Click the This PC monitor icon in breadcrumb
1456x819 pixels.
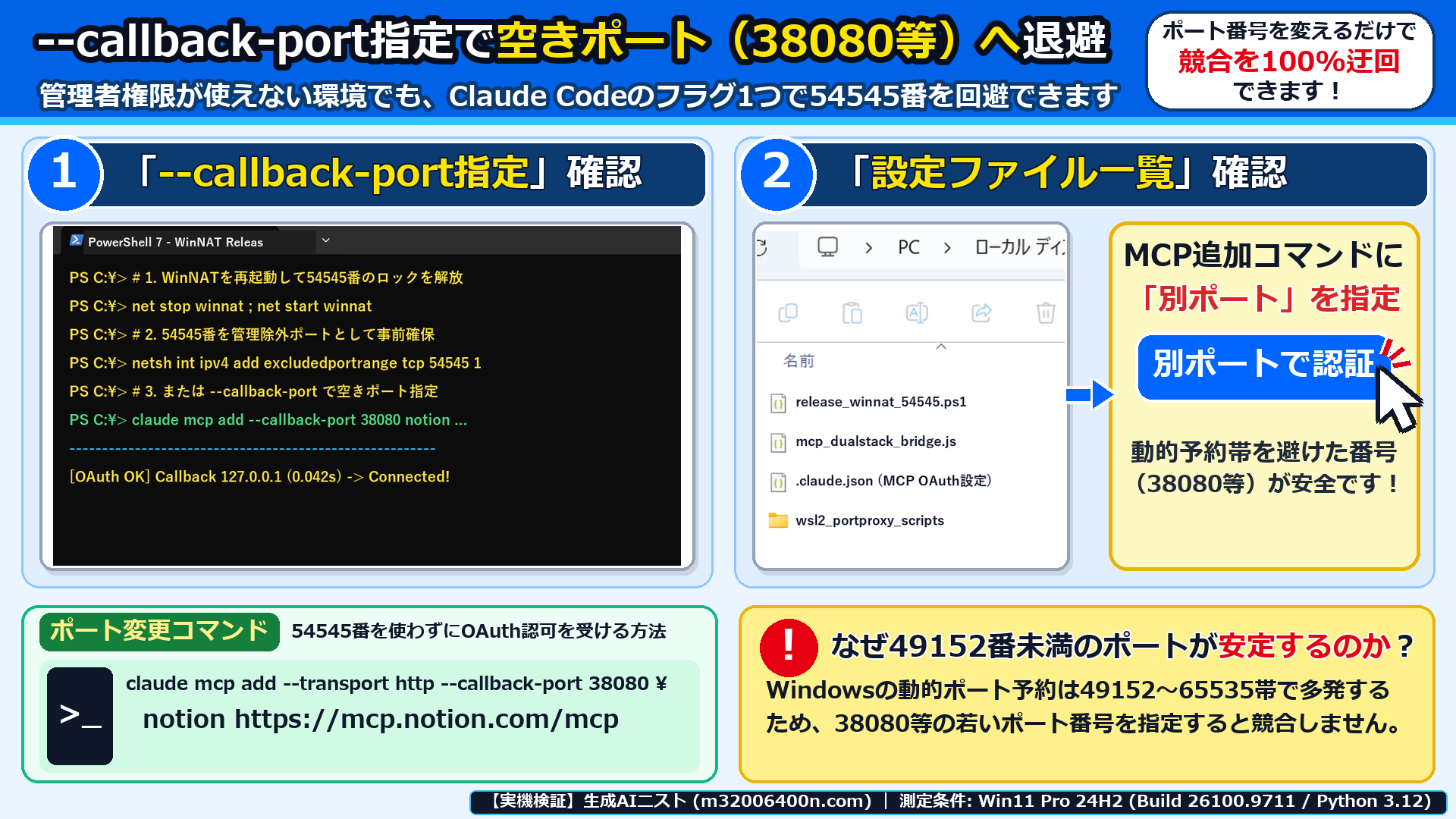(827, 247)
